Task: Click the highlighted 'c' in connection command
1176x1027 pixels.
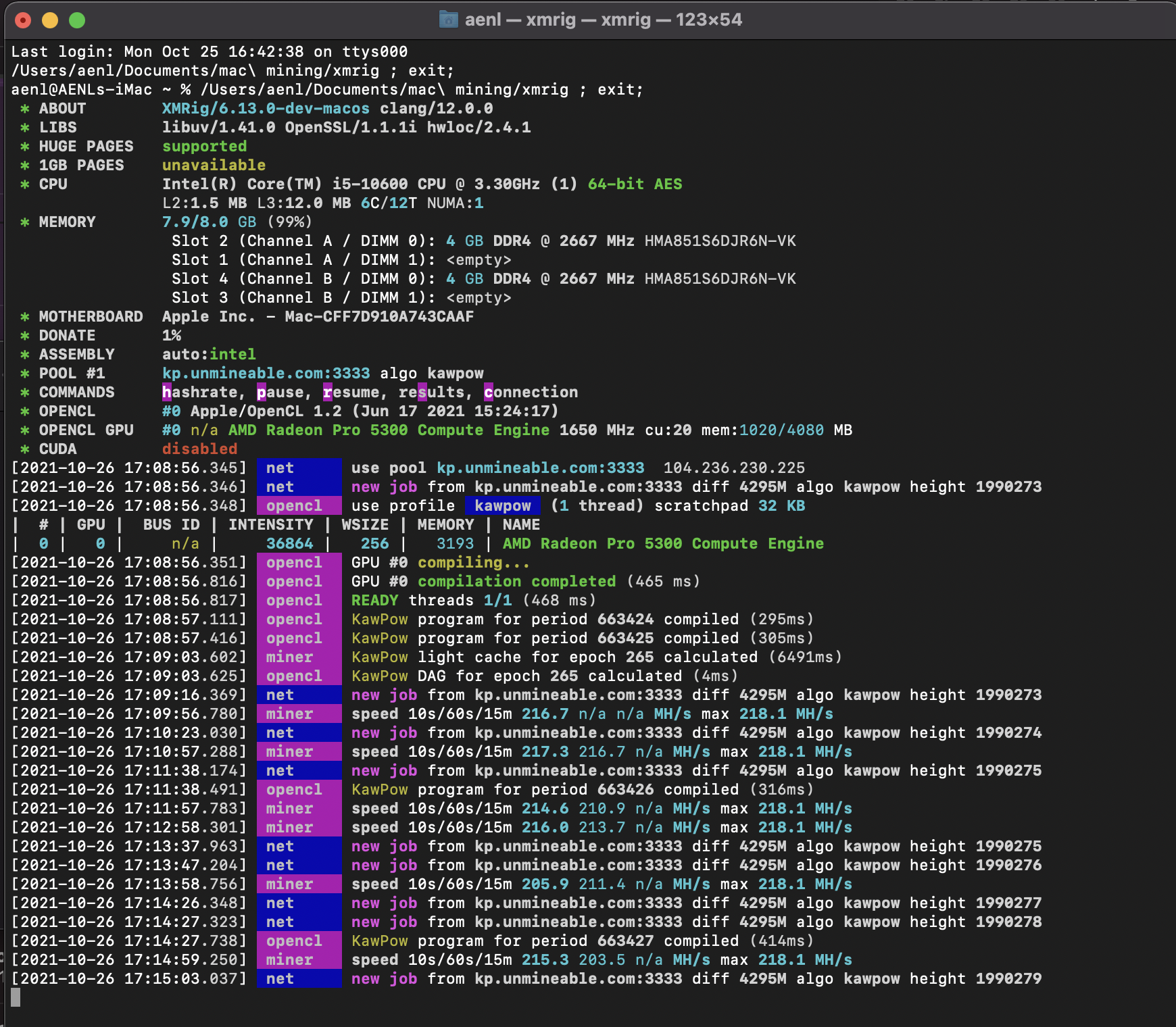Action: click(x=488, y=392)
